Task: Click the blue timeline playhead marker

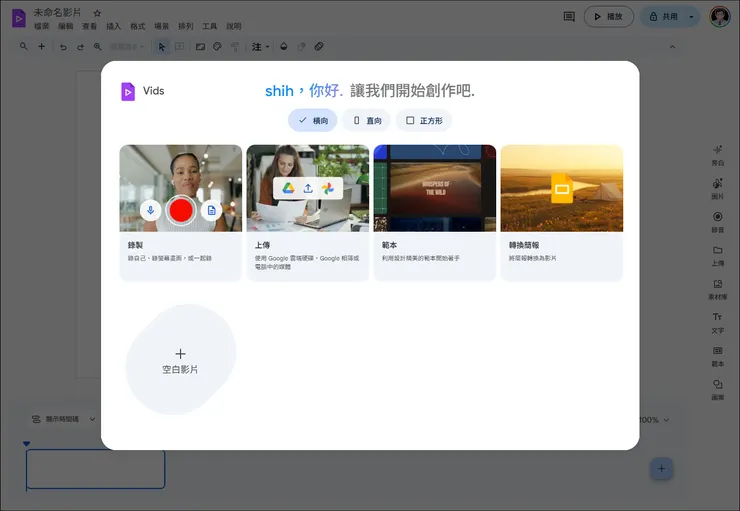Action: (x=26, y=444)
